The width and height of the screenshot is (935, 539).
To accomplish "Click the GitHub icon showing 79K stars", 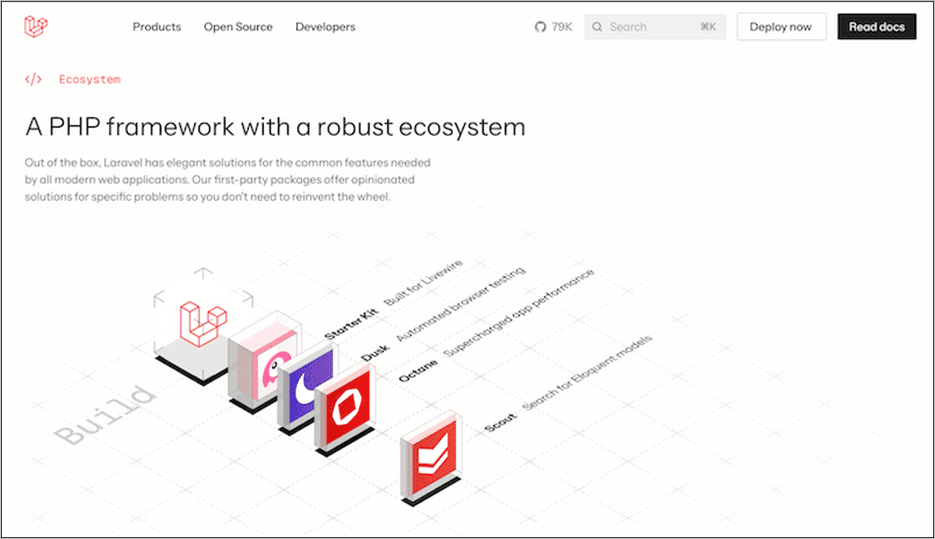I will [540, 27].
